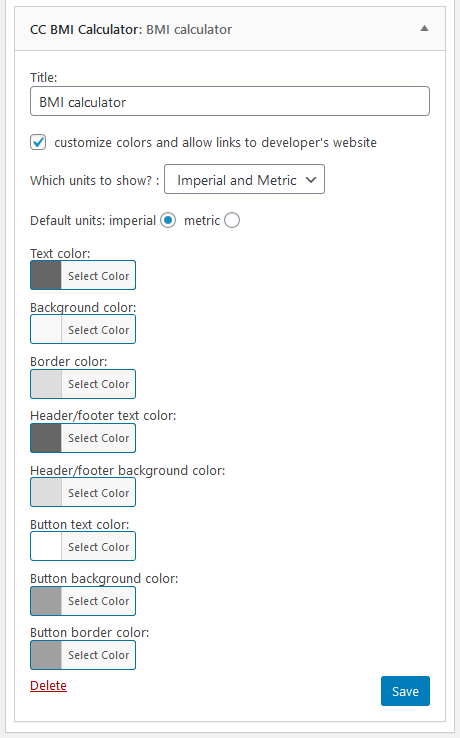Click the Header/footer text color swatch
Viewport: 460px width, 738px height.
[46, 438]
